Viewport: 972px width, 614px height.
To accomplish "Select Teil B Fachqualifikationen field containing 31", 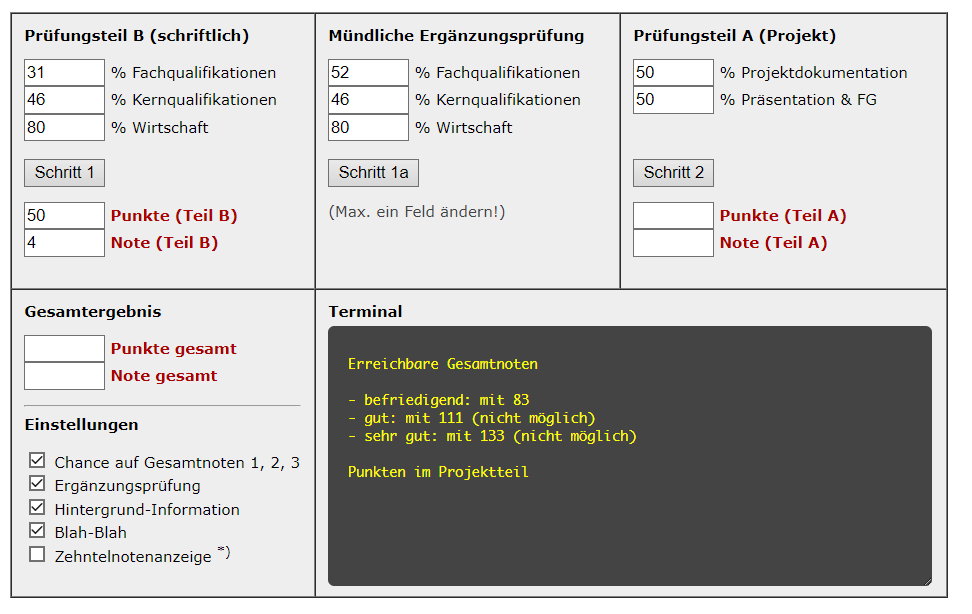I will [x=64, y=73].
